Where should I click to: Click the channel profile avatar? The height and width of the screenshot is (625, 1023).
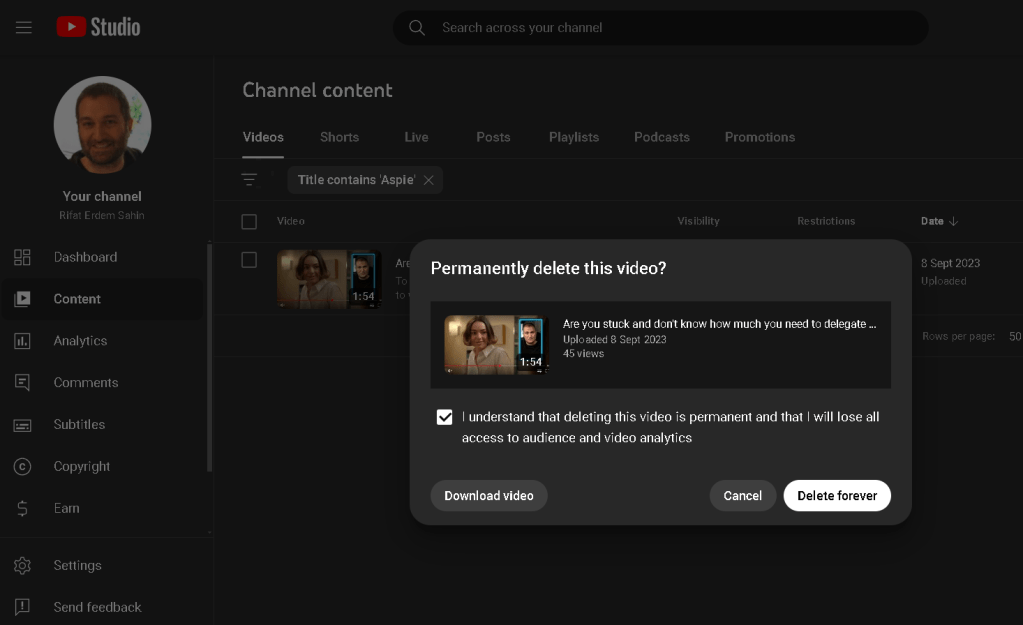102,125
